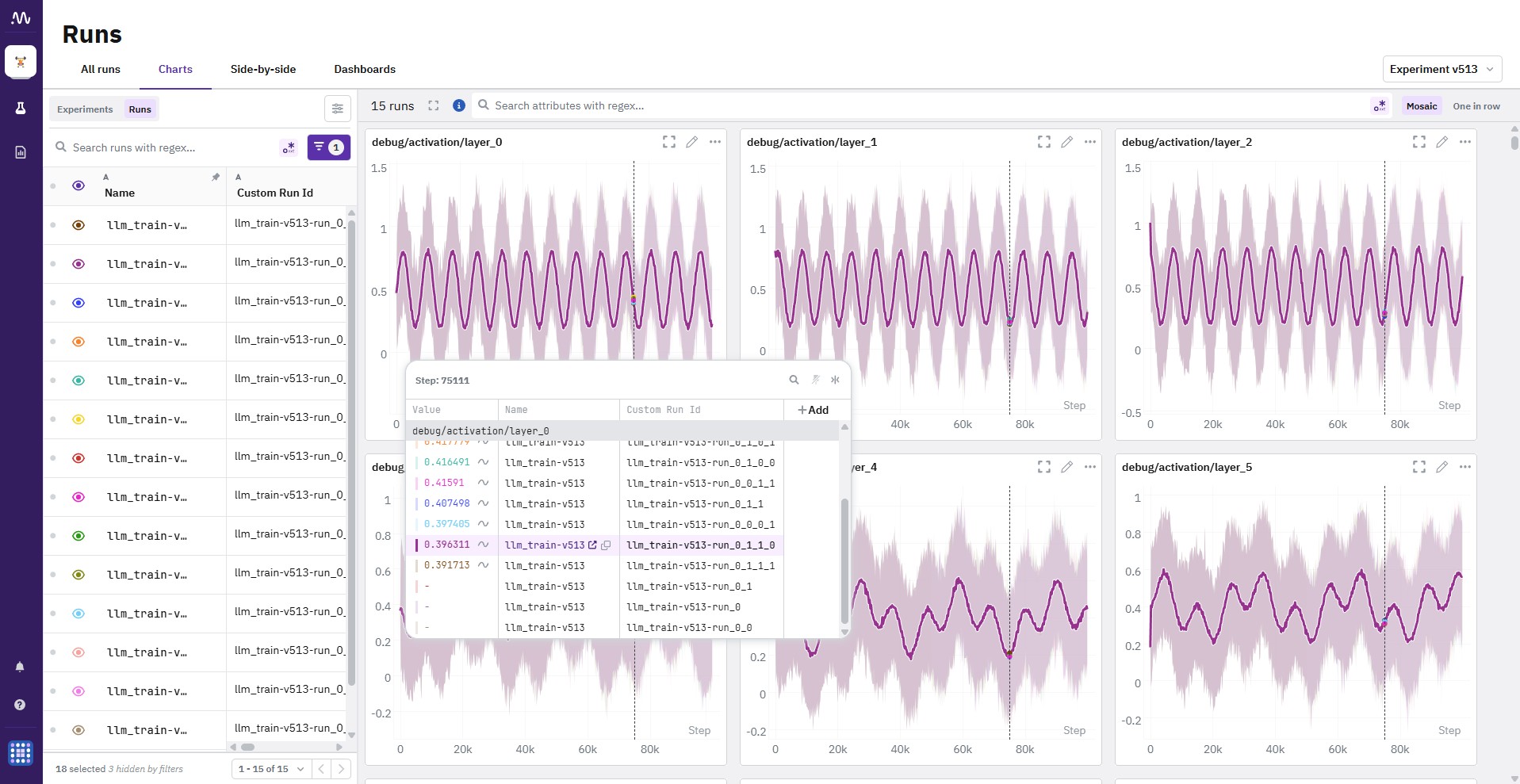Image resolution: width=1520 pixels, height=784 pixels.
Task: Click the runs table horizontal scrollbar
Action: click(248, 747)
